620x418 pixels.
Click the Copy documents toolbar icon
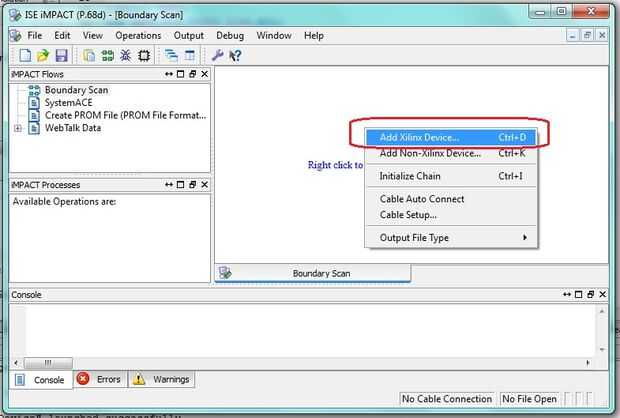click(x=89, y=56)
